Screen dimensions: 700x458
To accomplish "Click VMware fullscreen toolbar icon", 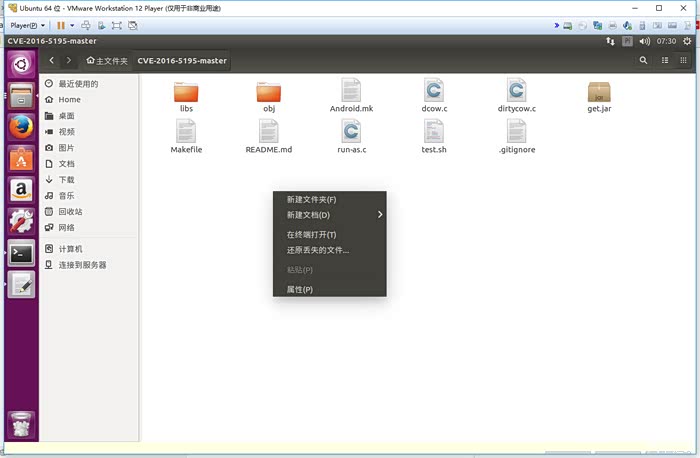I will (x=117, y=25).
